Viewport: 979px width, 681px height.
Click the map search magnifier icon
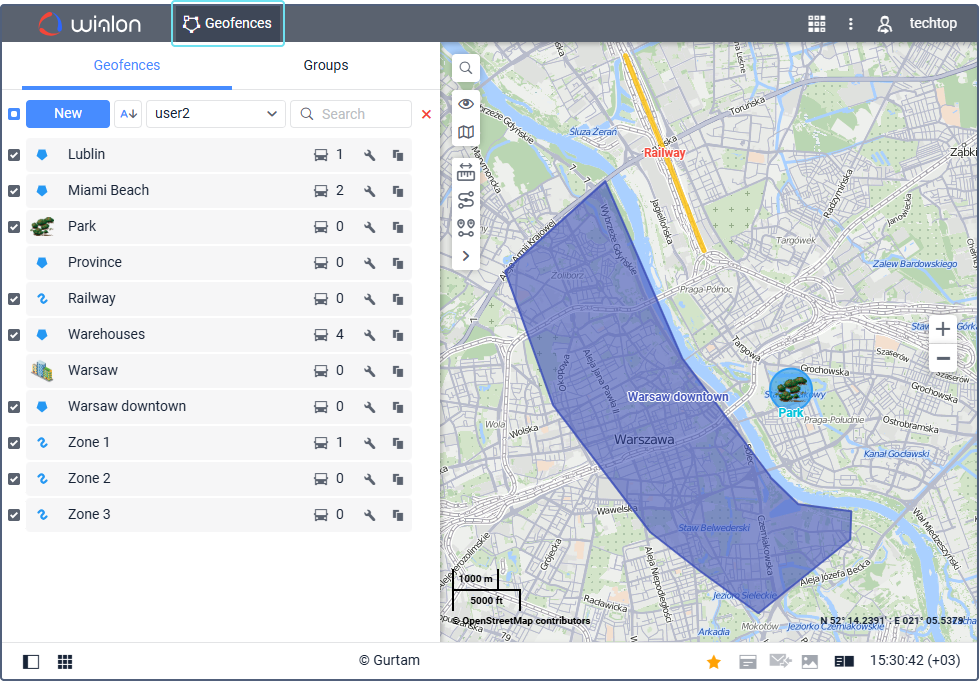[466, 69]
